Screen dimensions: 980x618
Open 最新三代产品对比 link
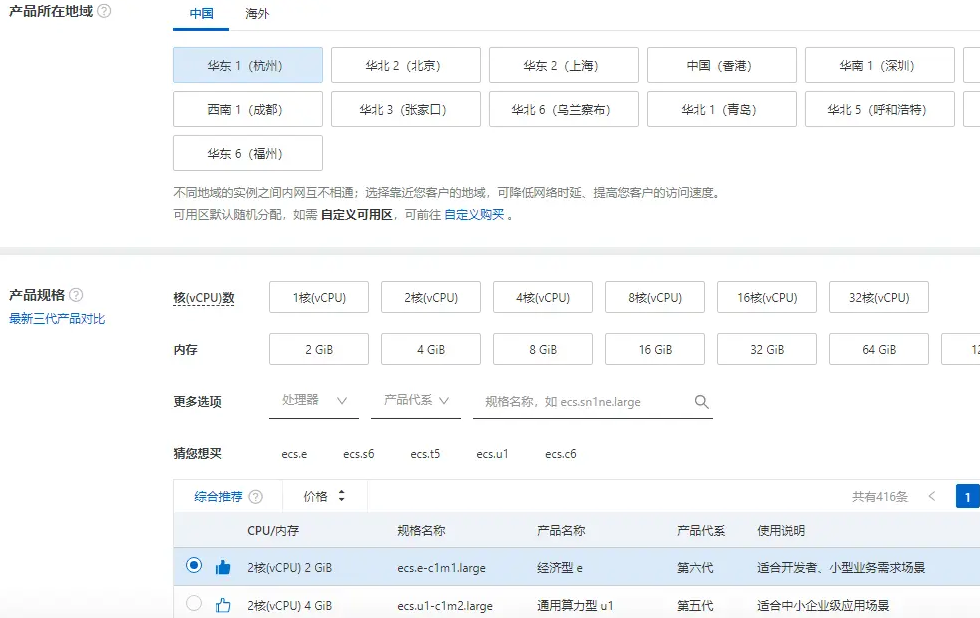click(x=57, y=319)
